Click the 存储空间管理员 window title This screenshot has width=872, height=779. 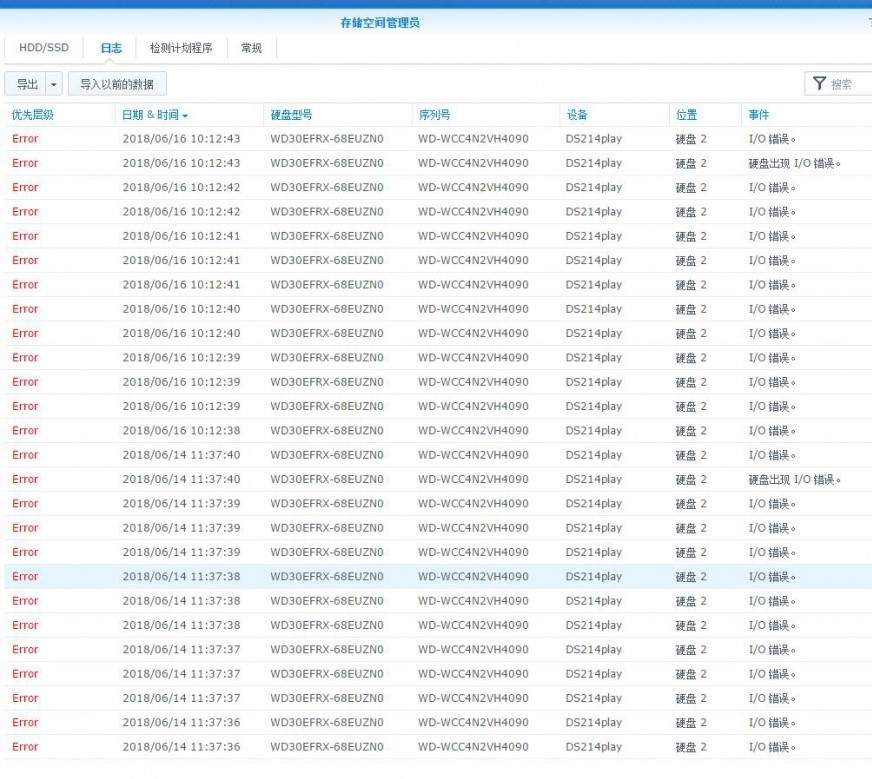380,23
